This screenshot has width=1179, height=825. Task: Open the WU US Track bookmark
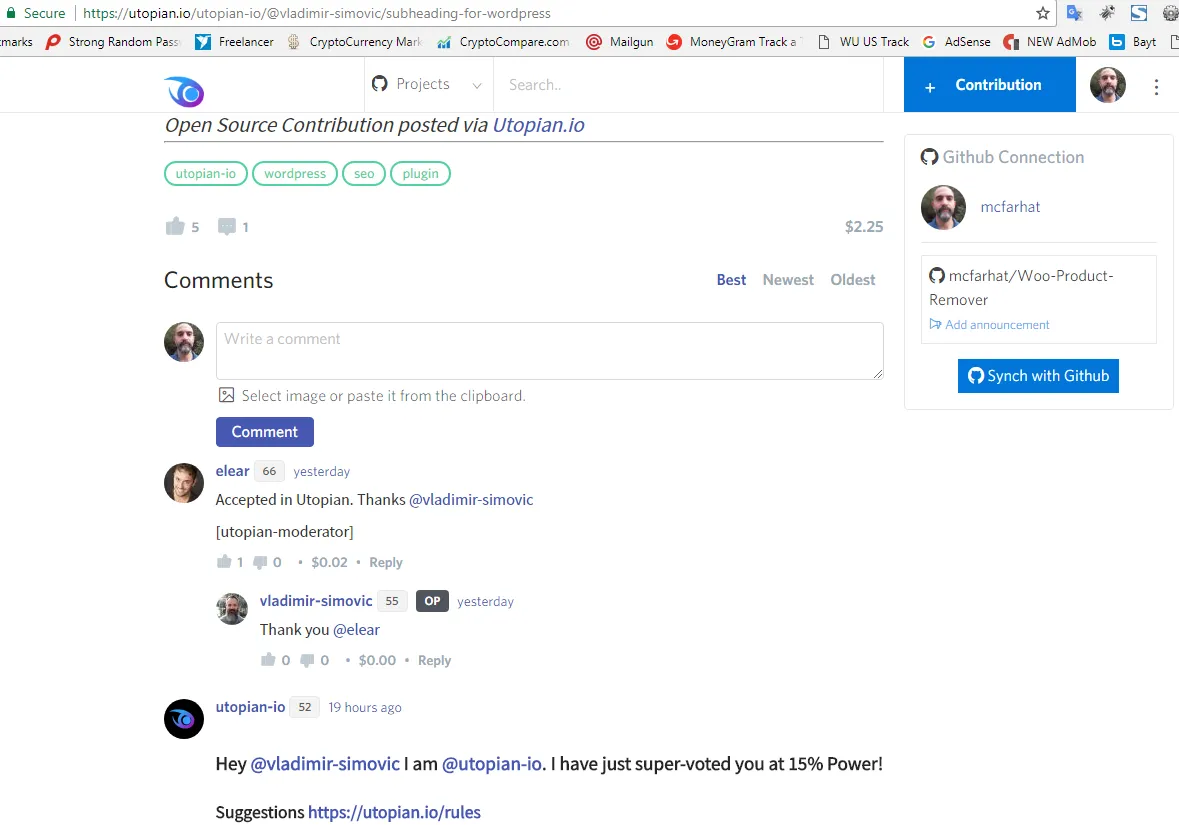pyautogui.click(x=863, y=41)
